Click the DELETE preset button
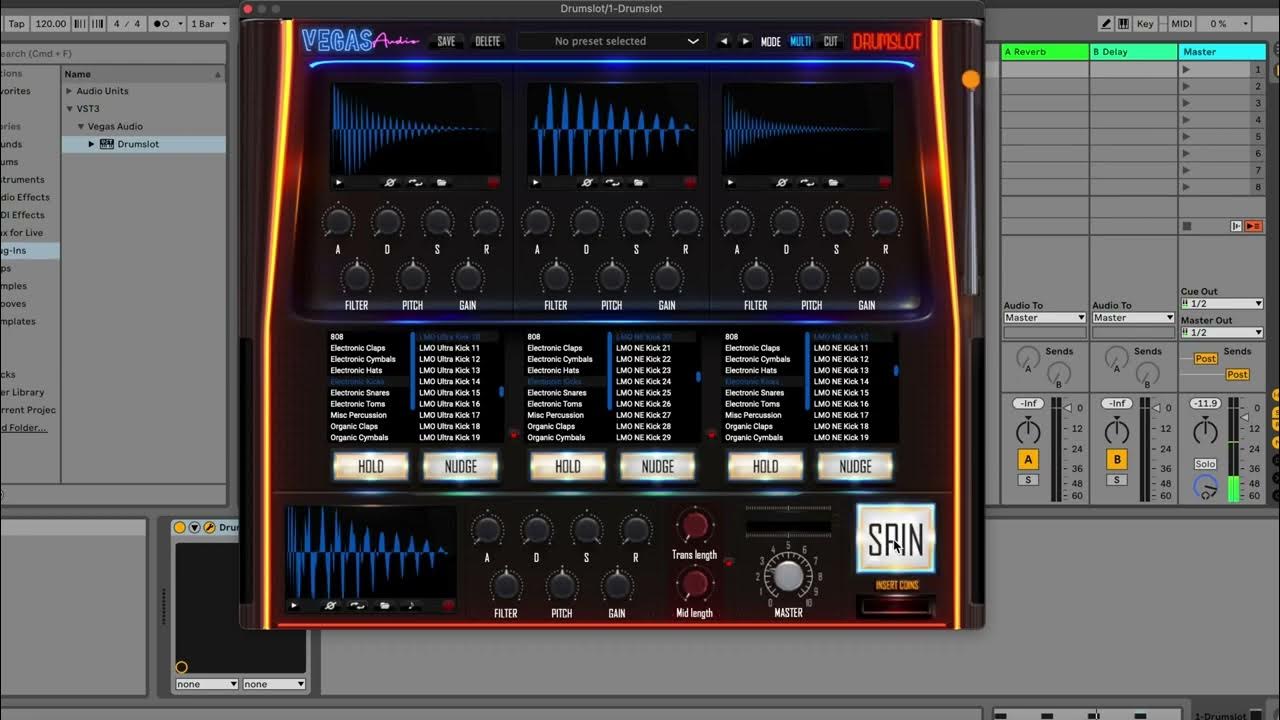This screenshot has width=1280, height=720. tap(487, 41)
